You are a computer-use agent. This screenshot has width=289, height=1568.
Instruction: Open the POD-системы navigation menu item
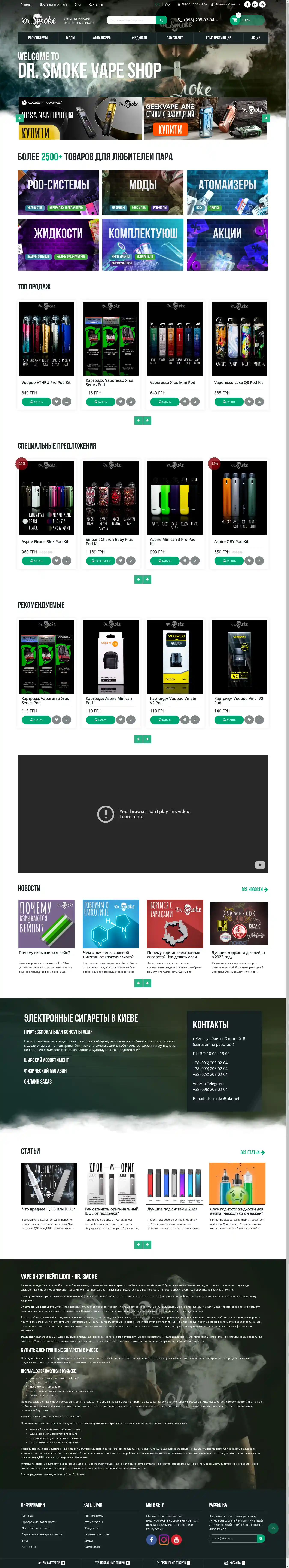(38, 38)
